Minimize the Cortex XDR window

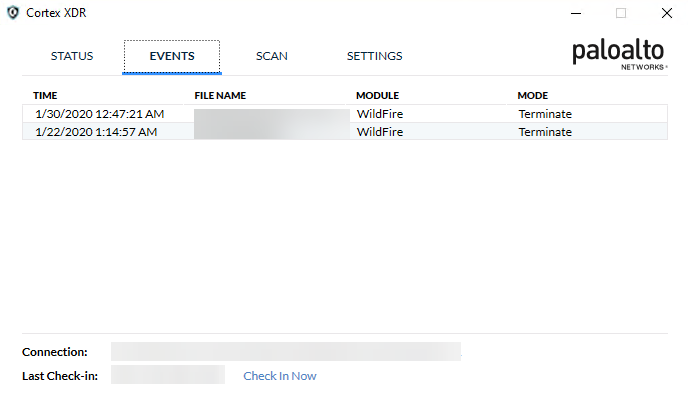pos(576,13)
